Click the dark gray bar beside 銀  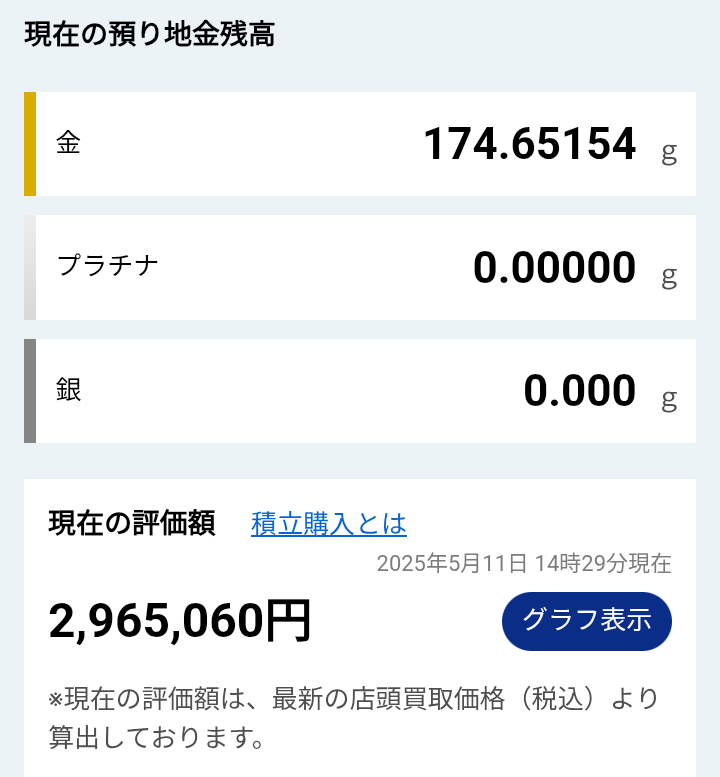tap(30, 391)
